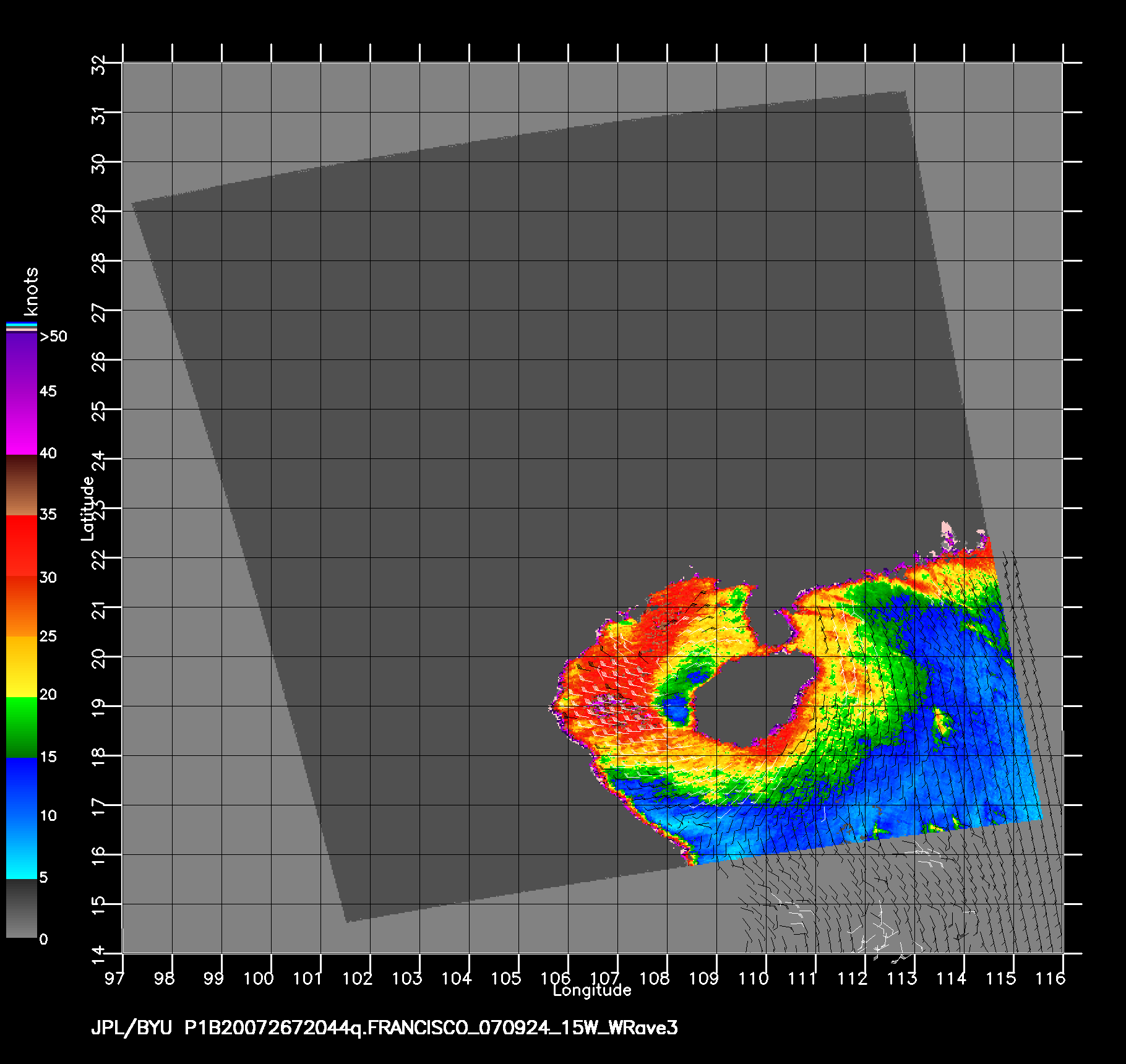
Task: Click the '40' colorbar label
Action: click(x=48, y=453)
